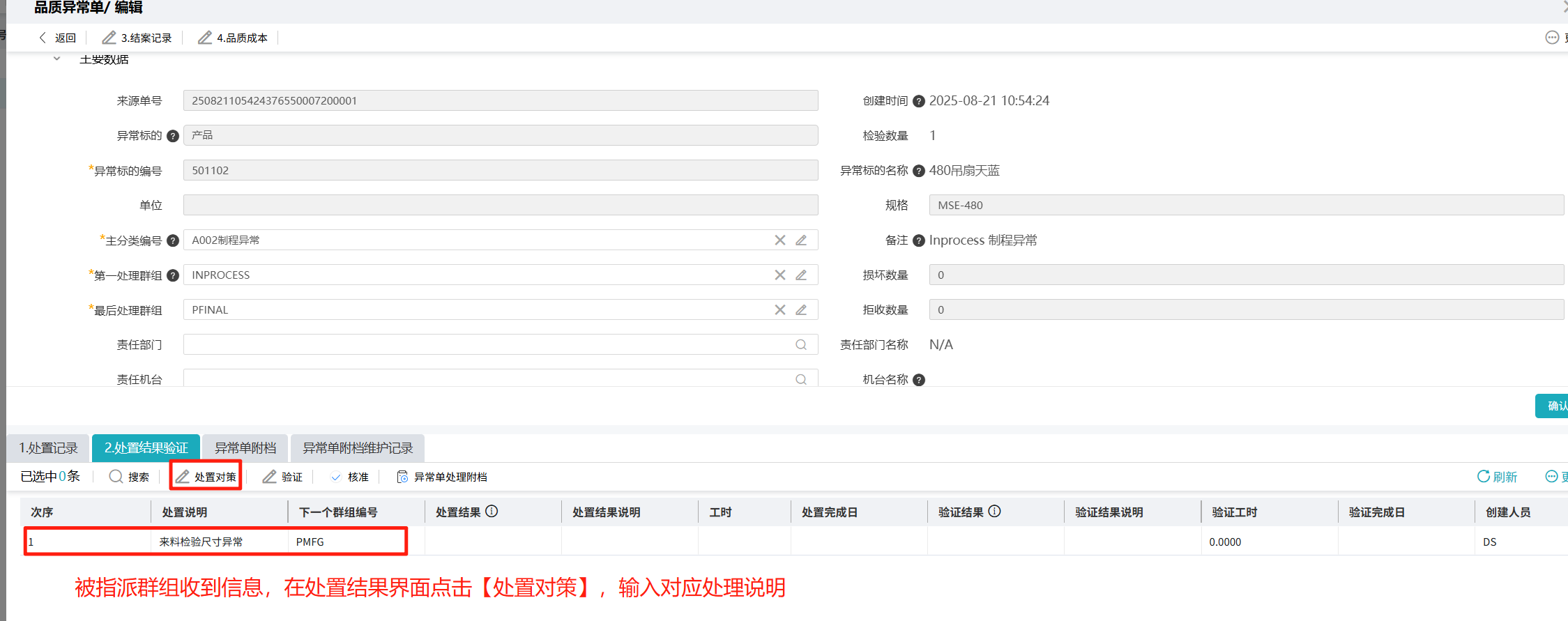
Task: Click the 搜索 search button
Action: [130, 477]
